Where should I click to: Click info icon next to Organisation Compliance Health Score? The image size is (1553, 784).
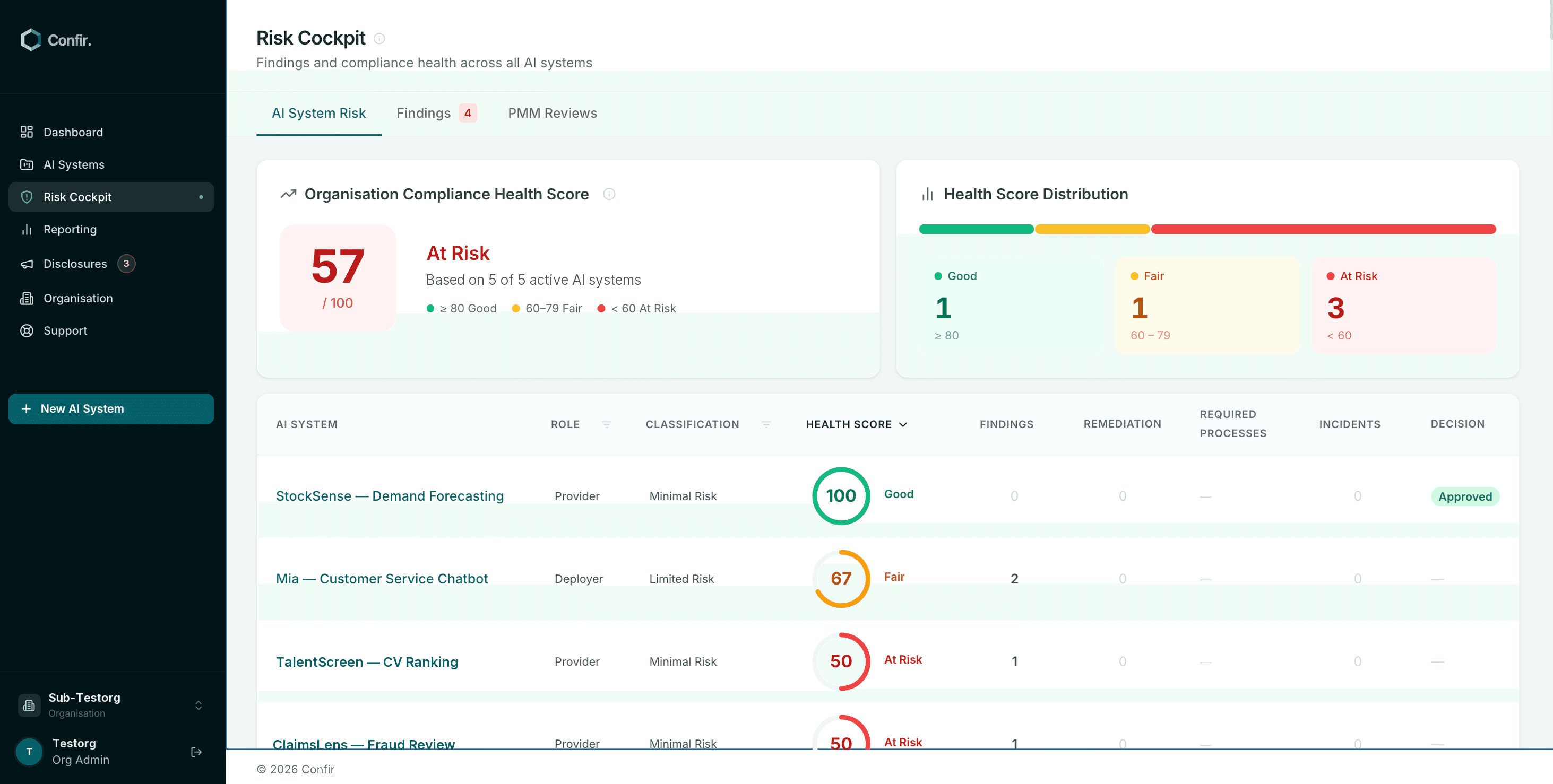tap(609, 194)
